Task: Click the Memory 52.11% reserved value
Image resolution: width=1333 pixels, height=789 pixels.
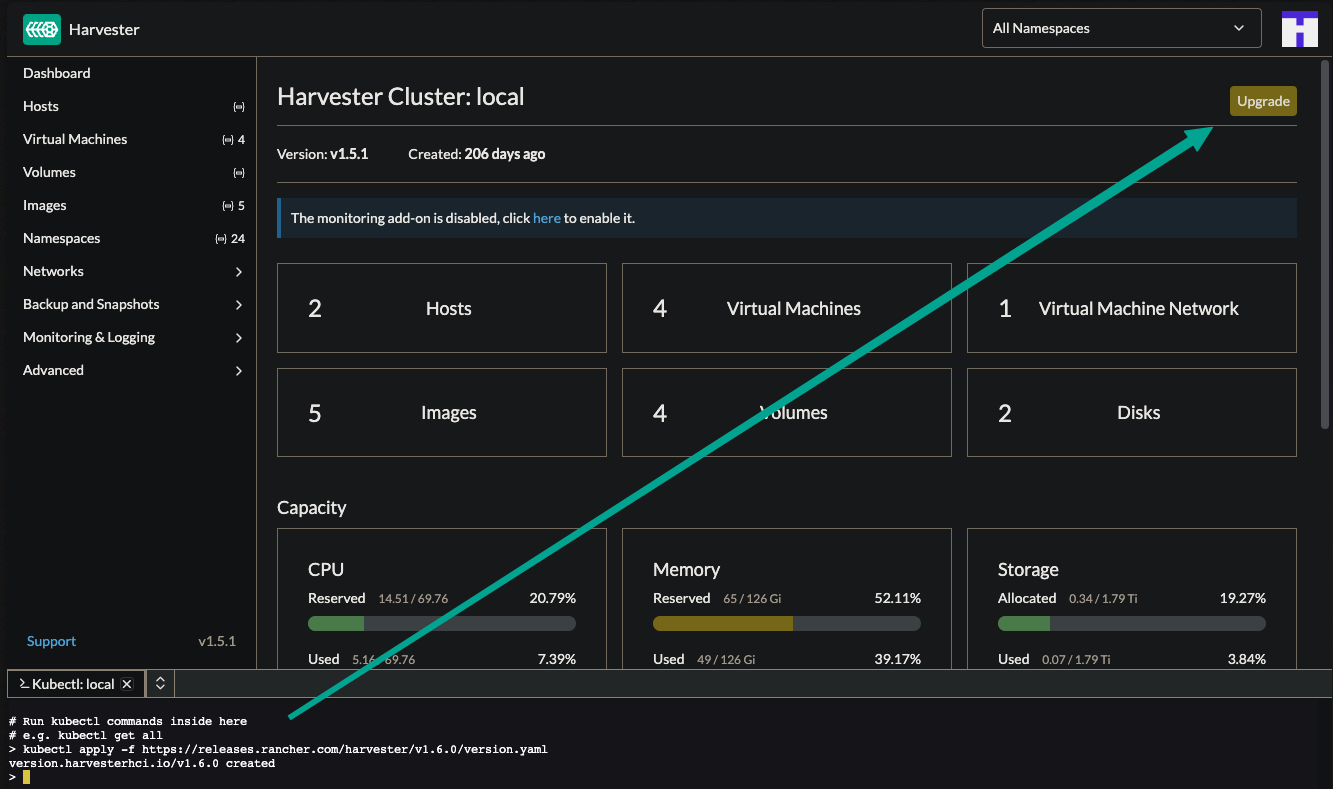Action: (x=898, y=598)
